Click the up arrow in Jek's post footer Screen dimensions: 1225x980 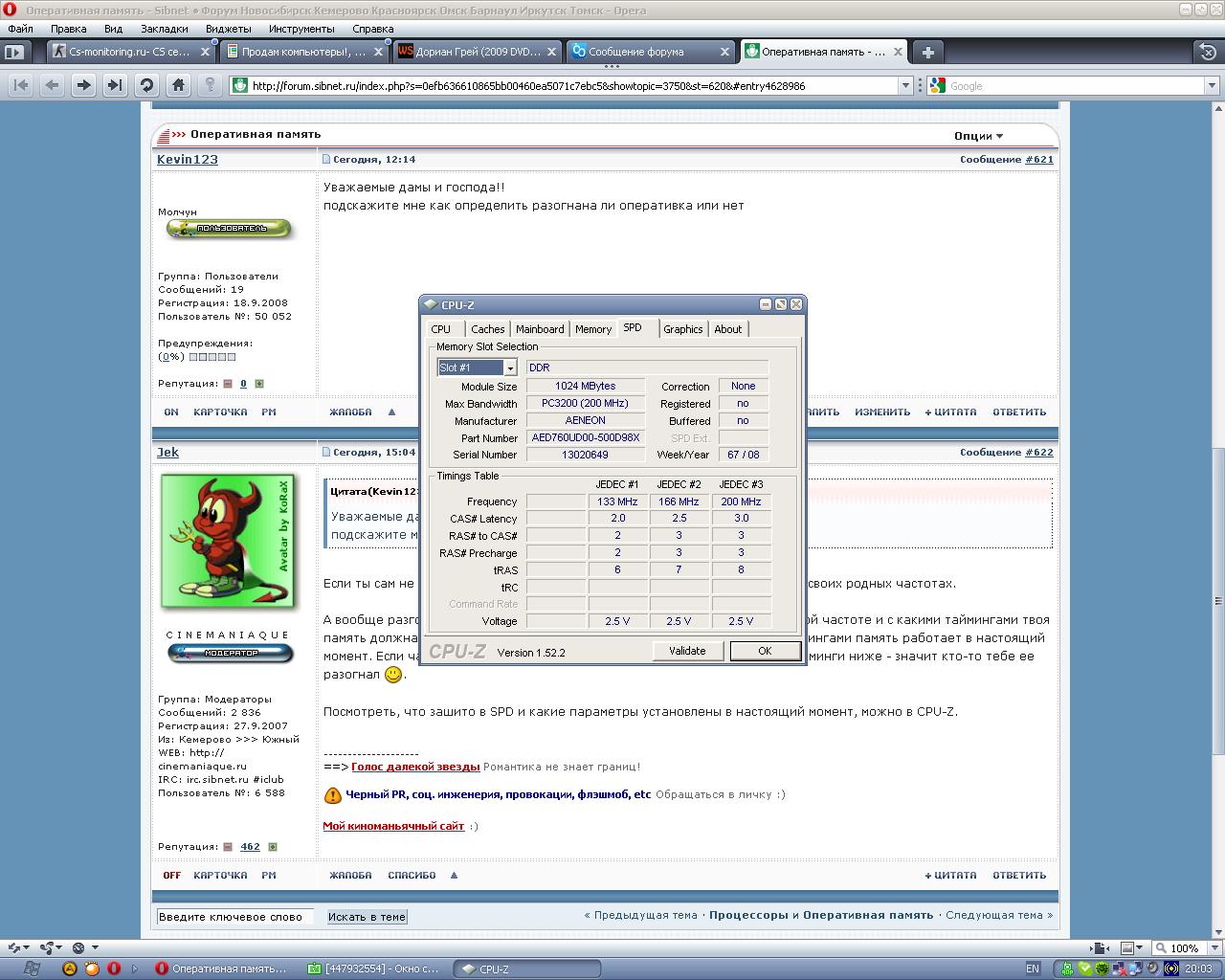[x=454, y=876]
